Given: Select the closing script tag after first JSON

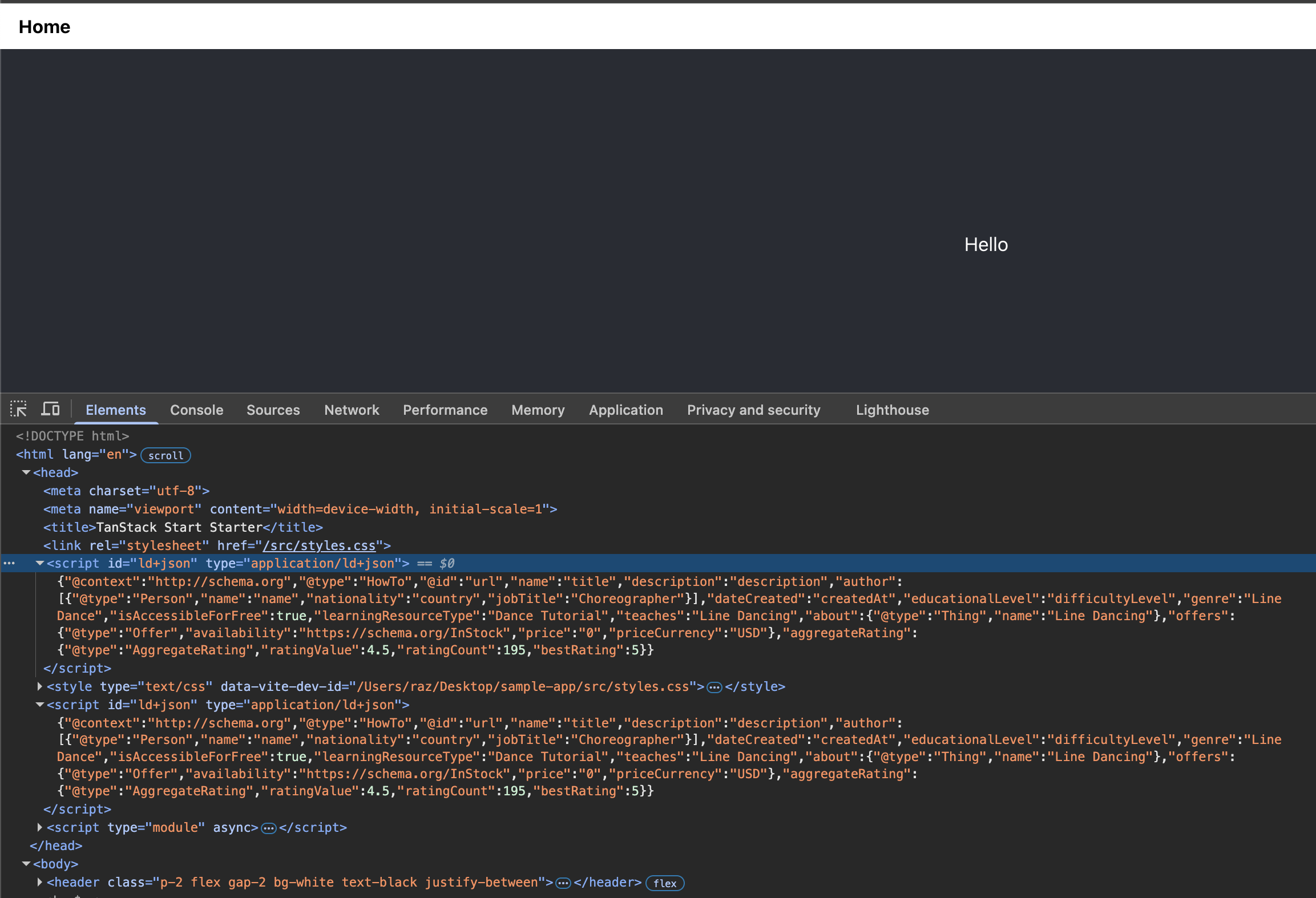Looking at the screenshot, I should coord(77,668).
